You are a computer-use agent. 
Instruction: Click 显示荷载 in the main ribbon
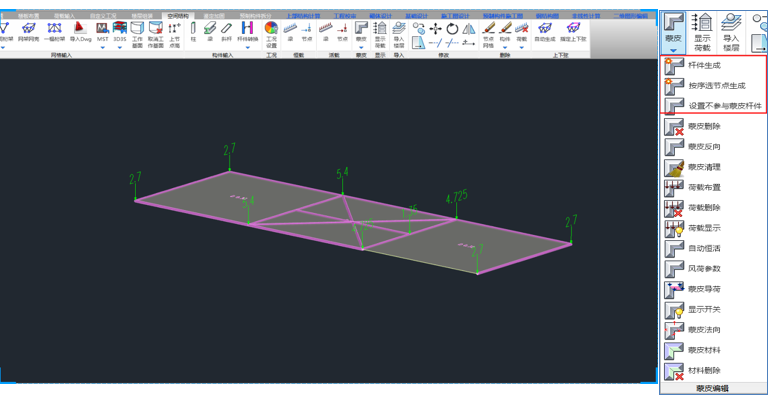[x=380, y=34]
